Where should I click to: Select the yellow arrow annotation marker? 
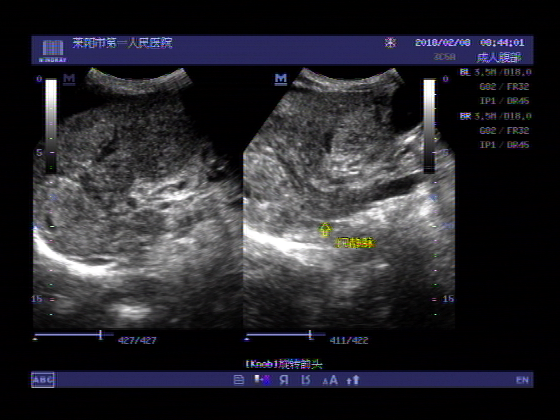click(x=325, y=230)
